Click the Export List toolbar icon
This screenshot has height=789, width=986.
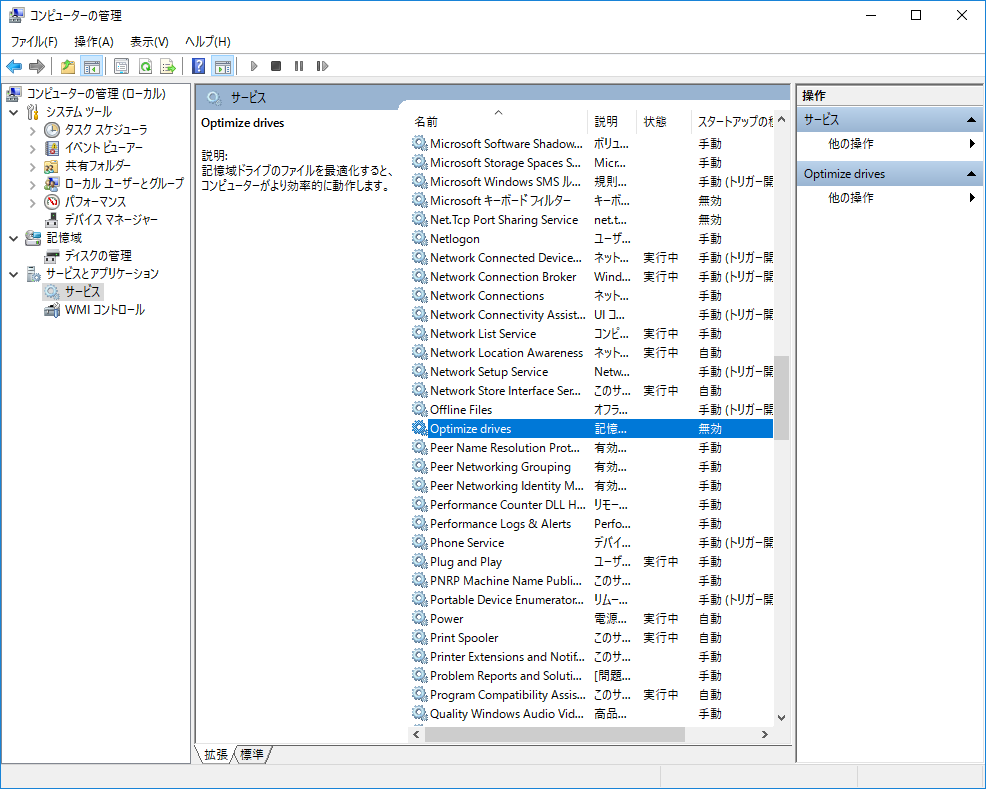tap(168, 66)
